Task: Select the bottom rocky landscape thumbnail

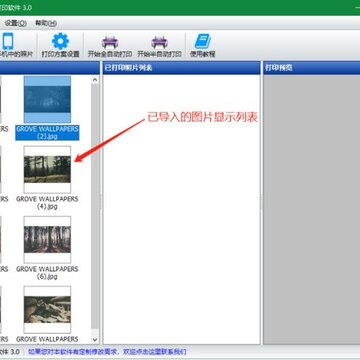Action: 47,310
